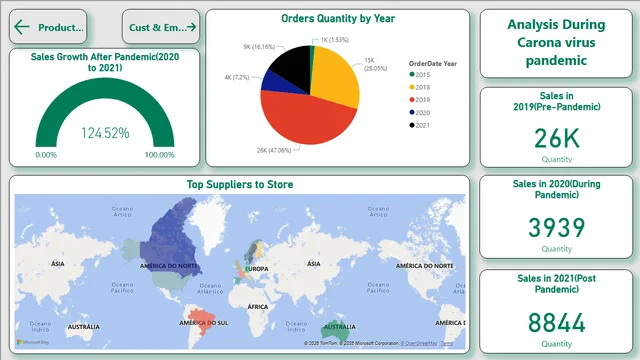Click the 3939 during-pandemic sales value
This screenshot has width=640, height=360.
point(557,228)
